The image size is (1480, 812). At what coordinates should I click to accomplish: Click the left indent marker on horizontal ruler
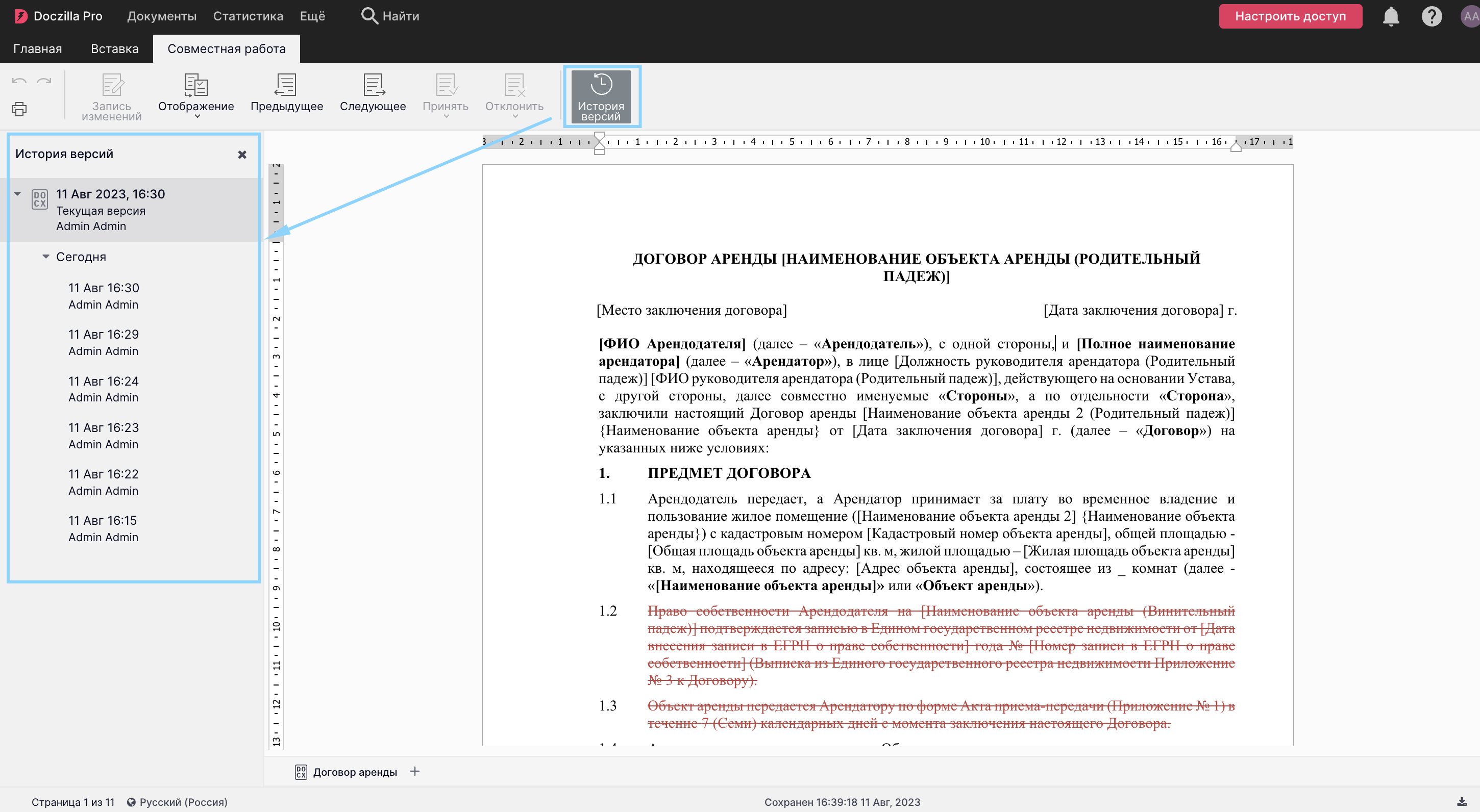(x=599, y=149)
